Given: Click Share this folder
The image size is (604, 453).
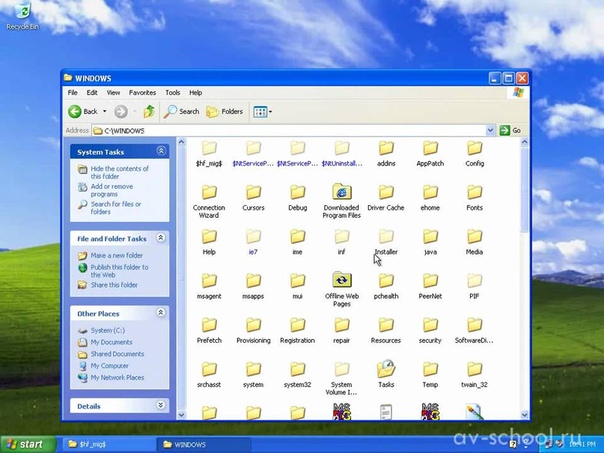Looking at the screenshot, I should tap(114, 285).
